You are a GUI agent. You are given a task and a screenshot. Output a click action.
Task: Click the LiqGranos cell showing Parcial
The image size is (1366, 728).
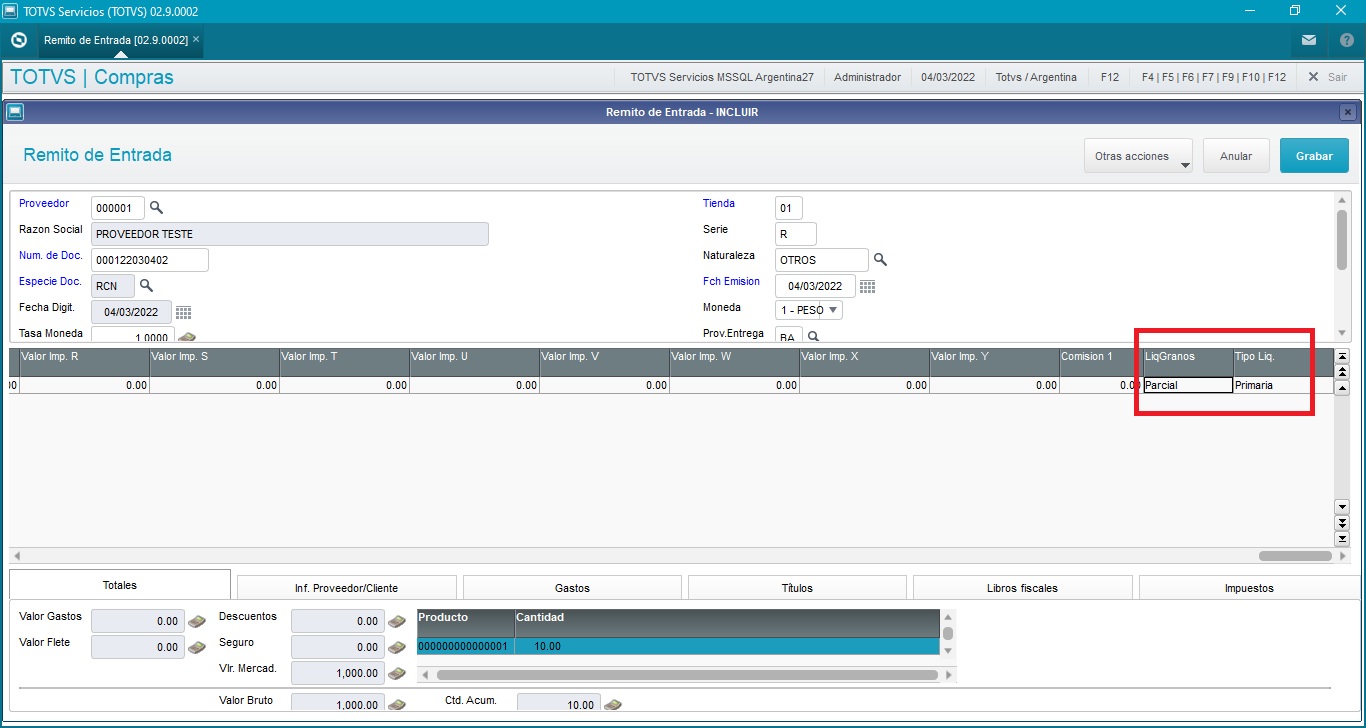[x=1188, y=385]
